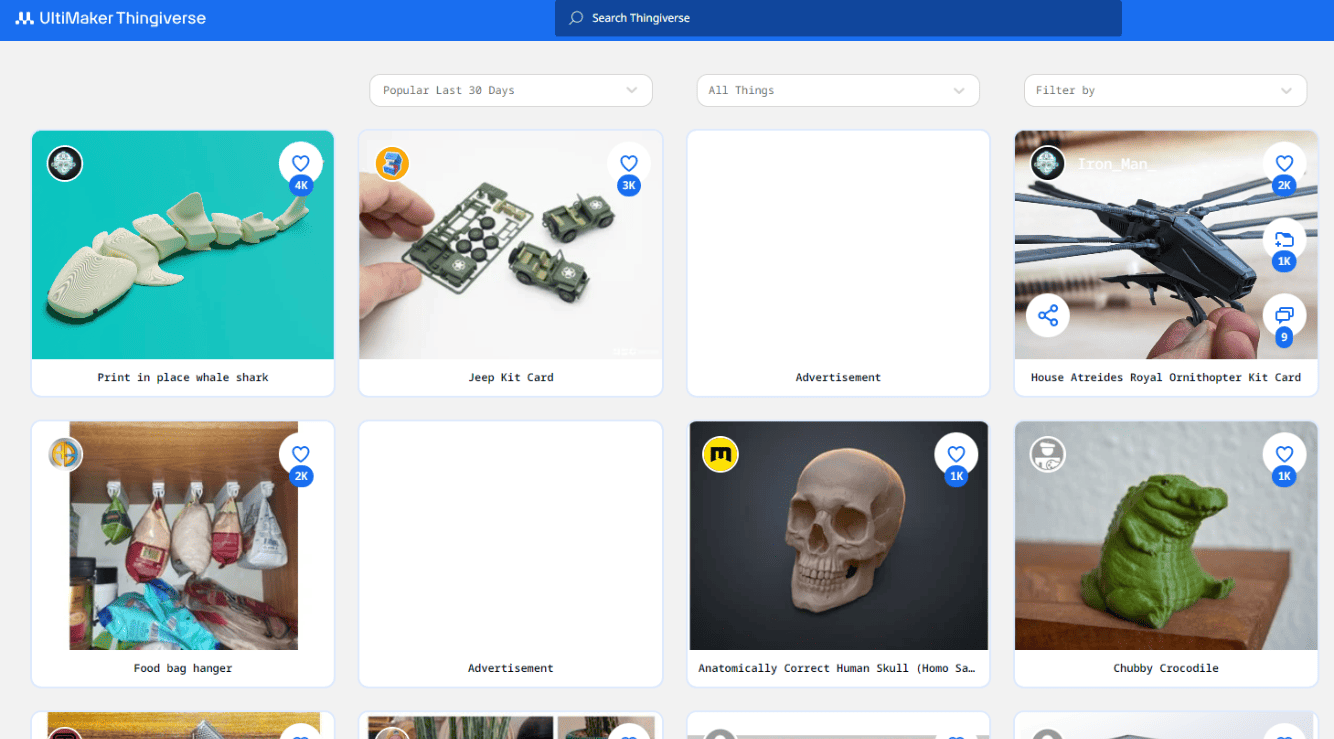Add Ornithopter Kit Card to a collection
This screenshot has width=1334, height=739.
[x=1284, y=240]
